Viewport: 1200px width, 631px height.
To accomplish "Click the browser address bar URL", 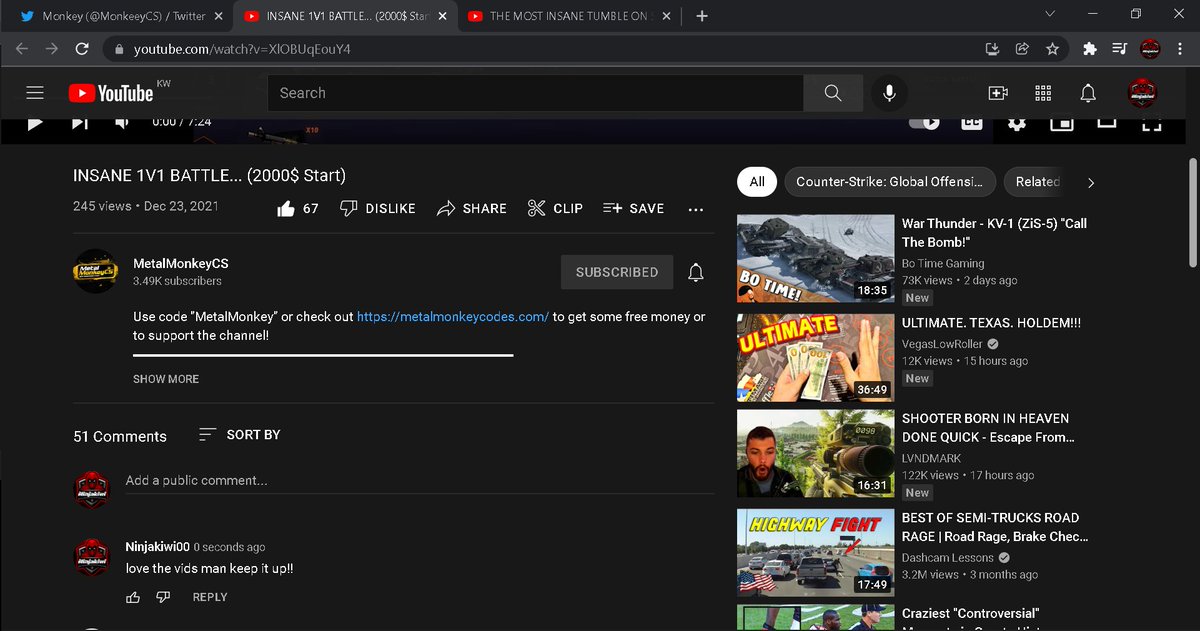I will (242, 49).
